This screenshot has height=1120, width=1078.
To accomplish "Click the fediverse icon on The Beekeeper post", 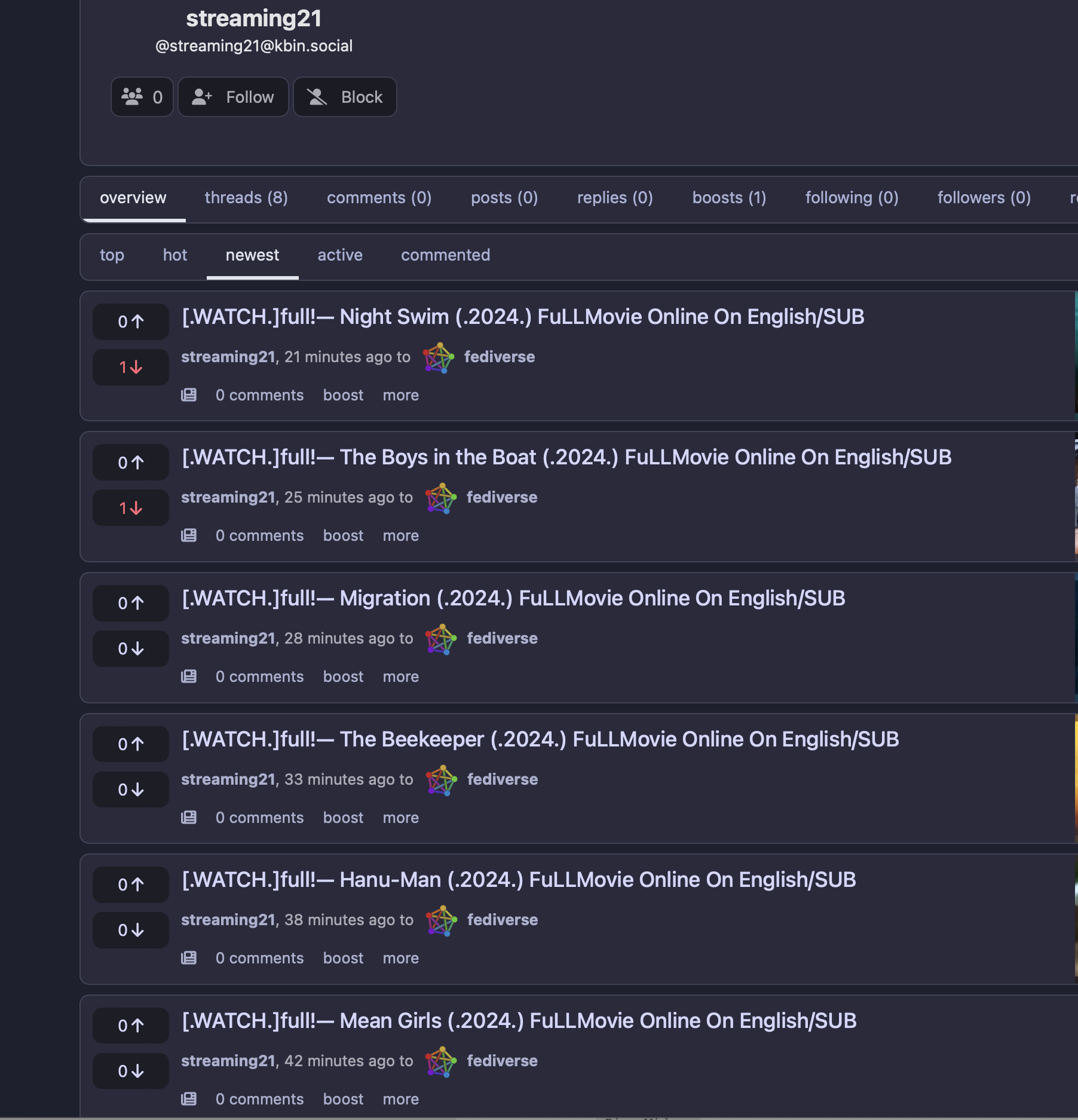I will pyautogui.click(x=441, y=780).
